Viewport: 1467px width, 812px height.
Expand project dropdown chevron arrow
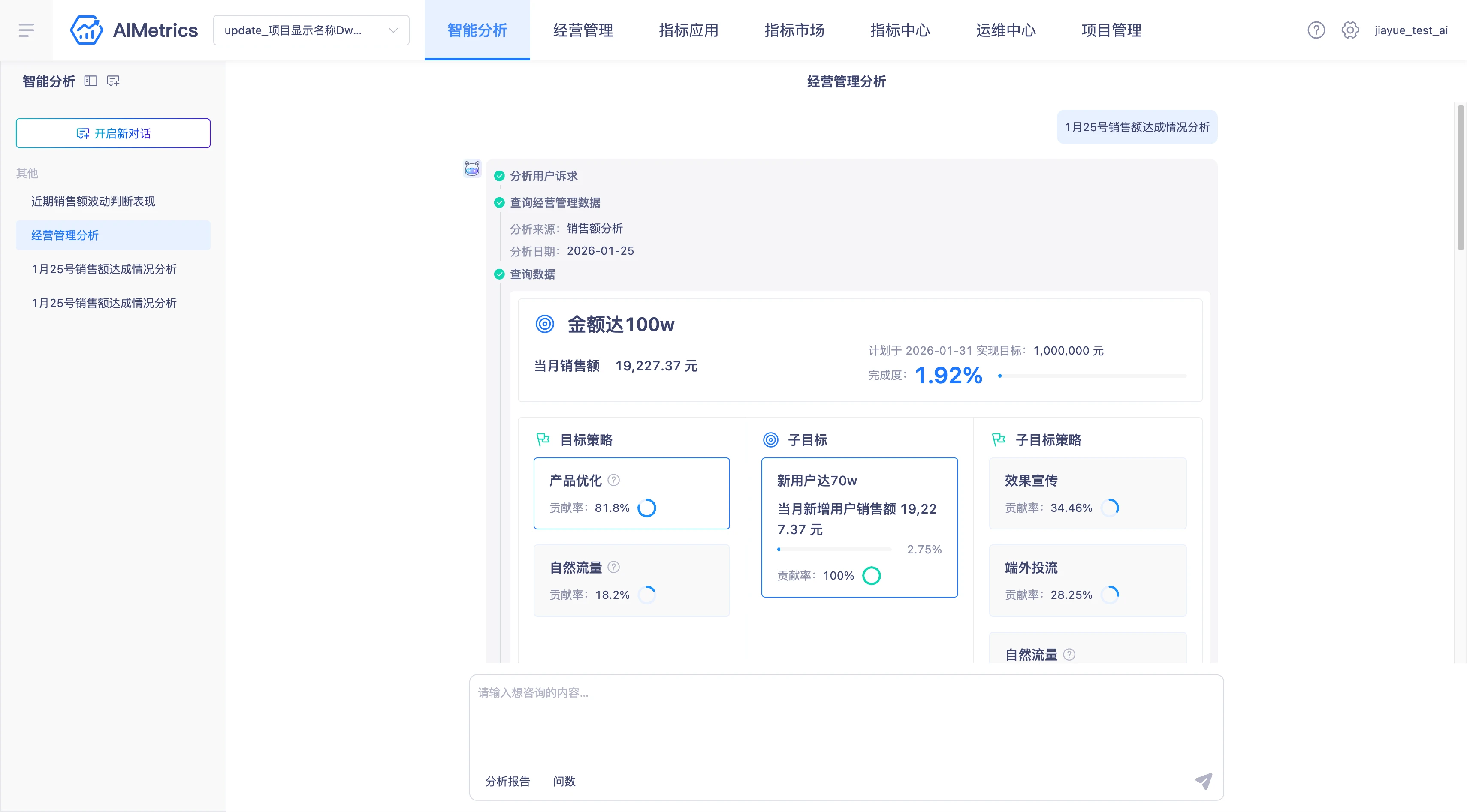coord(393,30)
